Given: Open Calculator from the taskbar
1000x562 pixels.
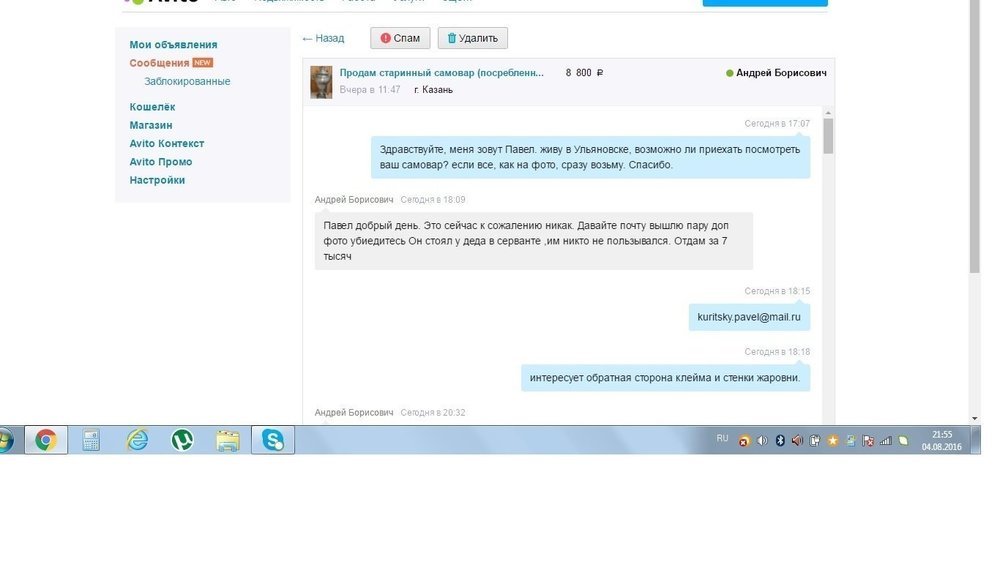Looking at the screenshot, I should click(x=91, y=440).
